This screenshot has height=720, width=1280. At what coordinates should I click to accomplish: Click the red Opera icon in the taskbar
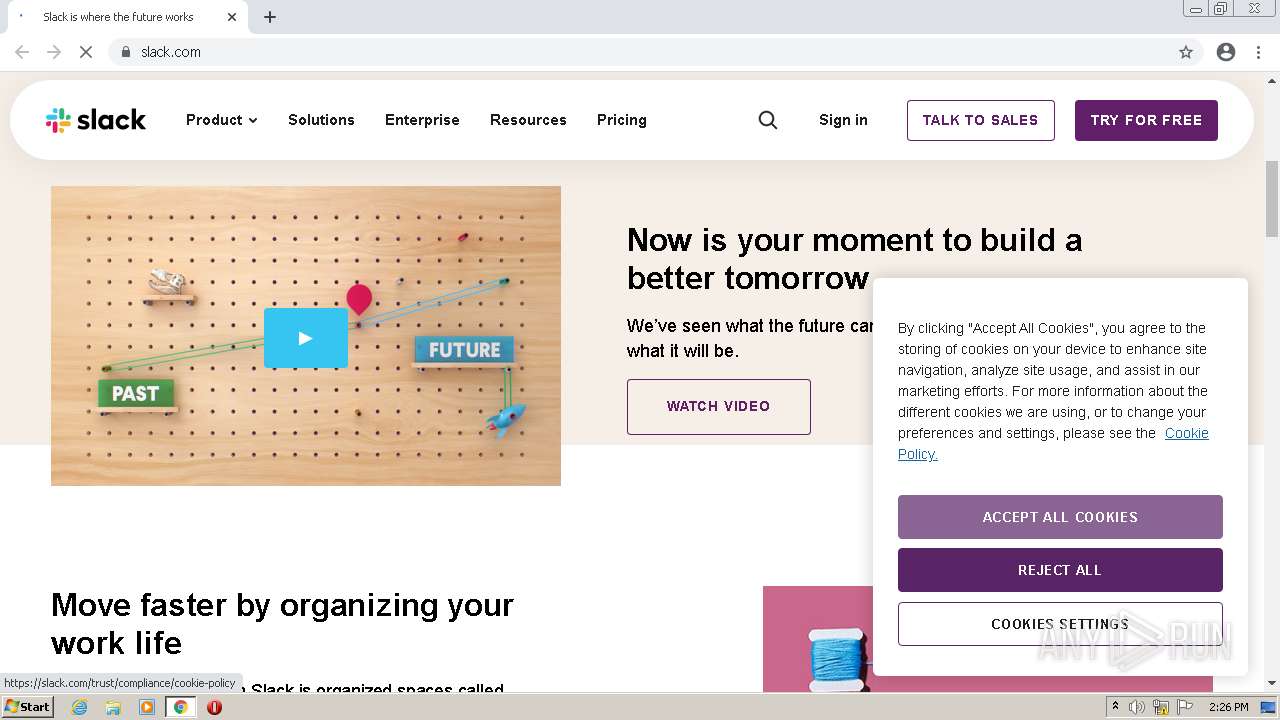point(214,707)
